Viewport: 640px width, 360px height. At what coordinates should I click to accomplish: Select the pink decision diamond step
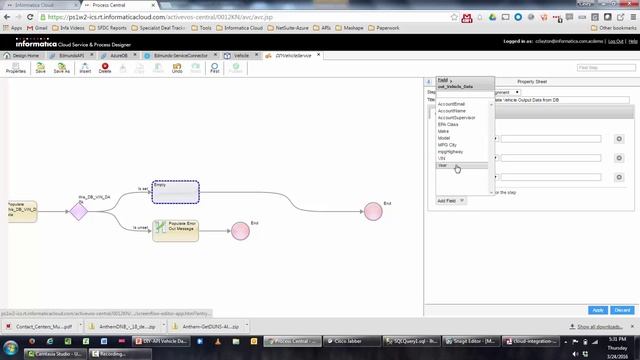[x=78, y=211]
